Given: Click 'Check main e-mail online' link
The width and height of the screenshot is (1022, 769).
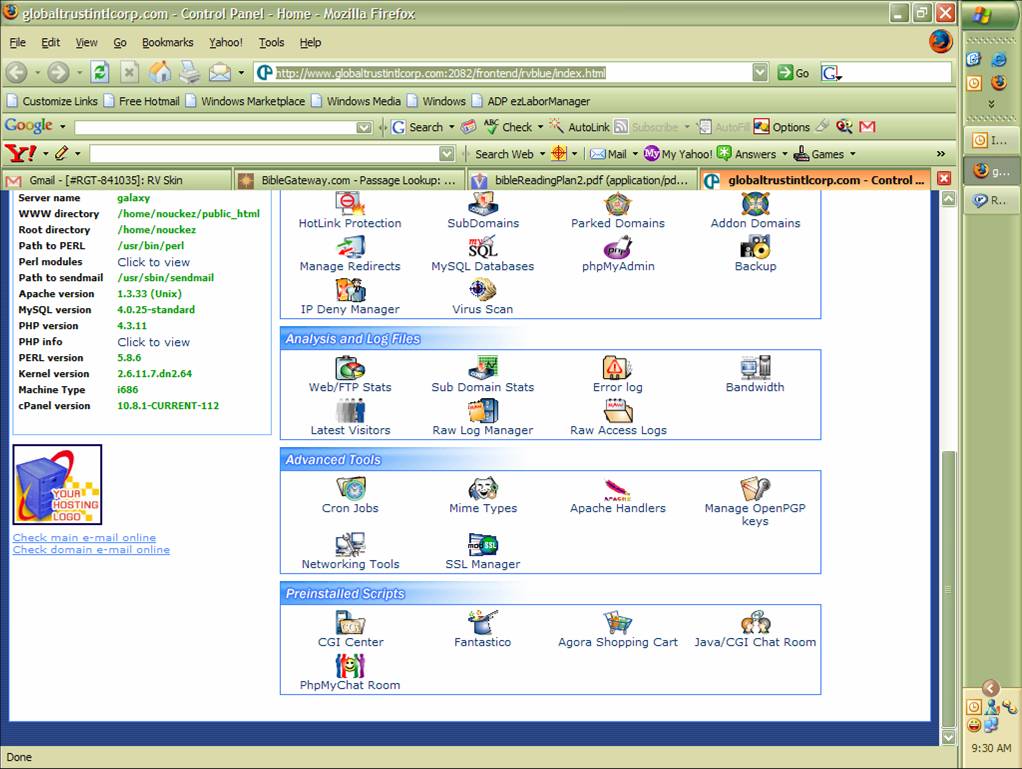Looking at the screenshot, I should click(x=84, y=538).
